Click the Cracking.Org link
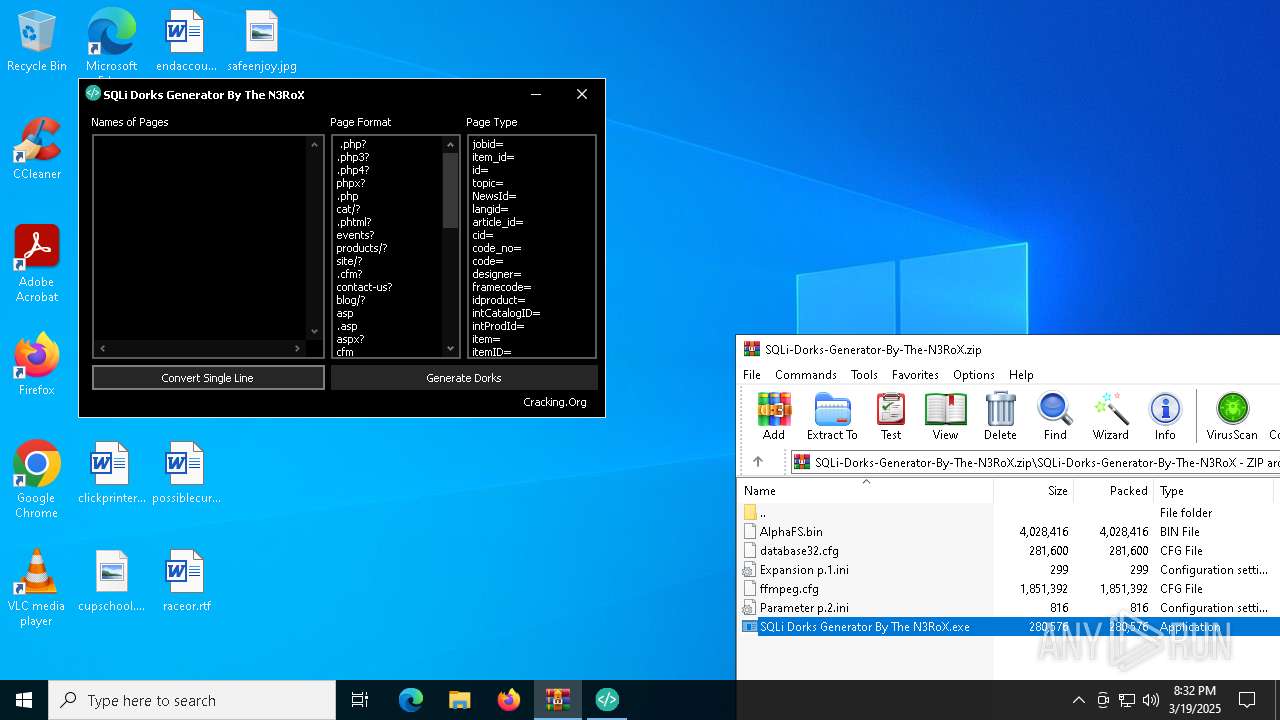Screen dimensions: 1280x720 [x=555, y=402]
